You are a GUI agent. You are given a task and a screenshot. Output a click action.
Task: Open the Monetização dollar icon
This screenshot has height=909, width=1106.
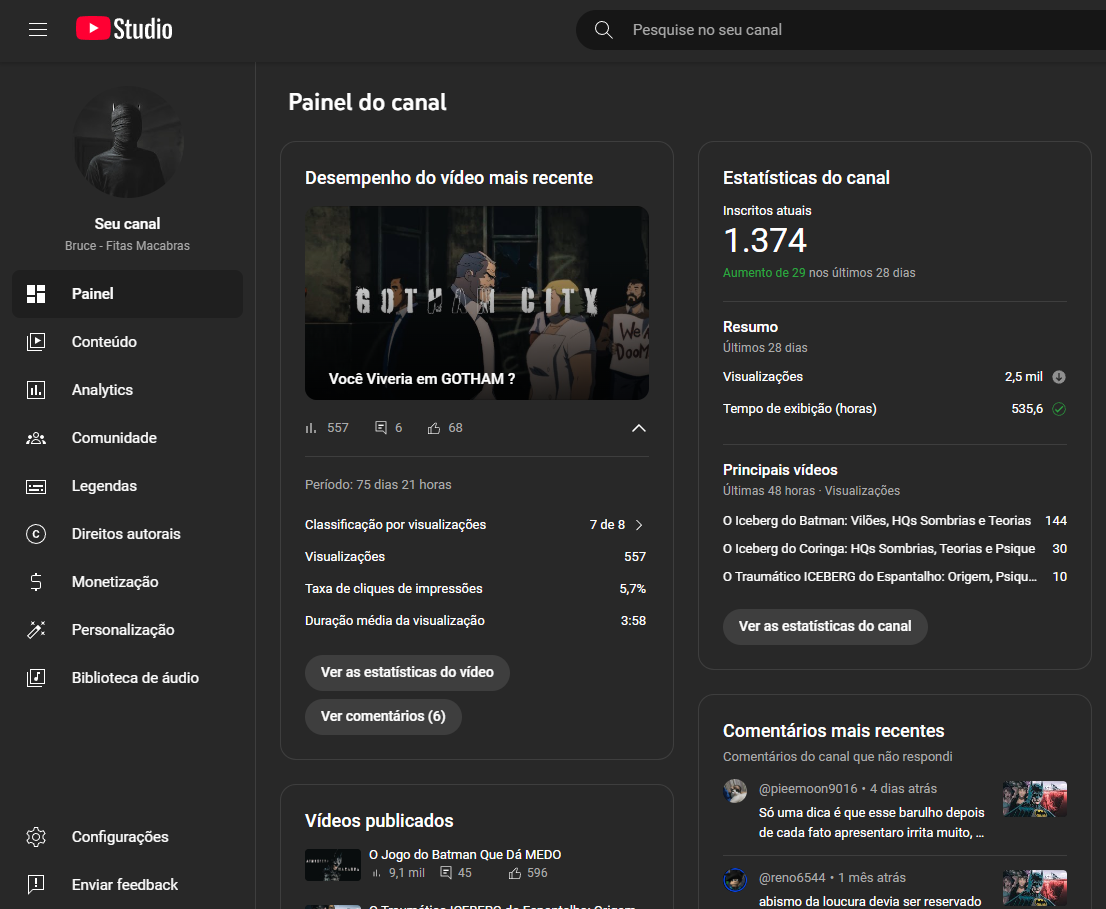[36, 582]
